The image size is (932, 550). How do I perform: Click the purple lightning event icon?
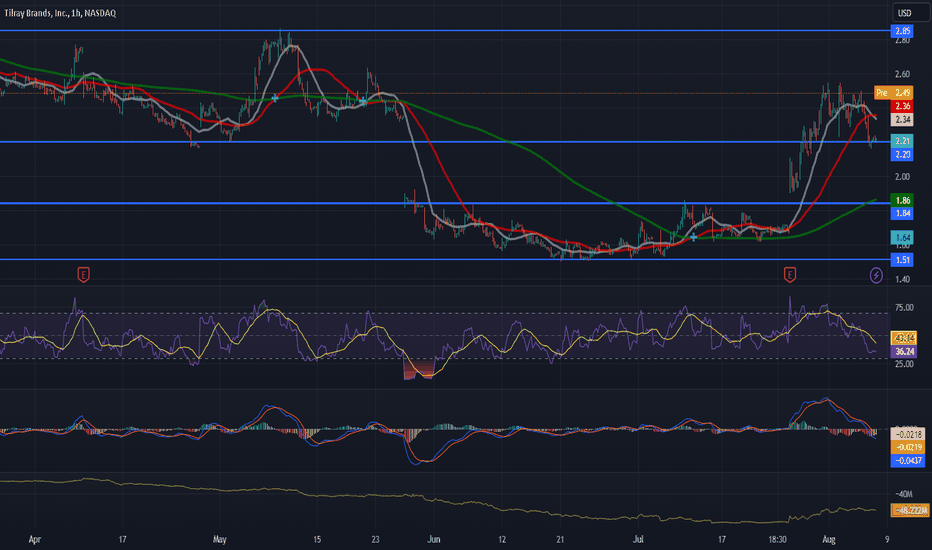click(x=876, y=275)
